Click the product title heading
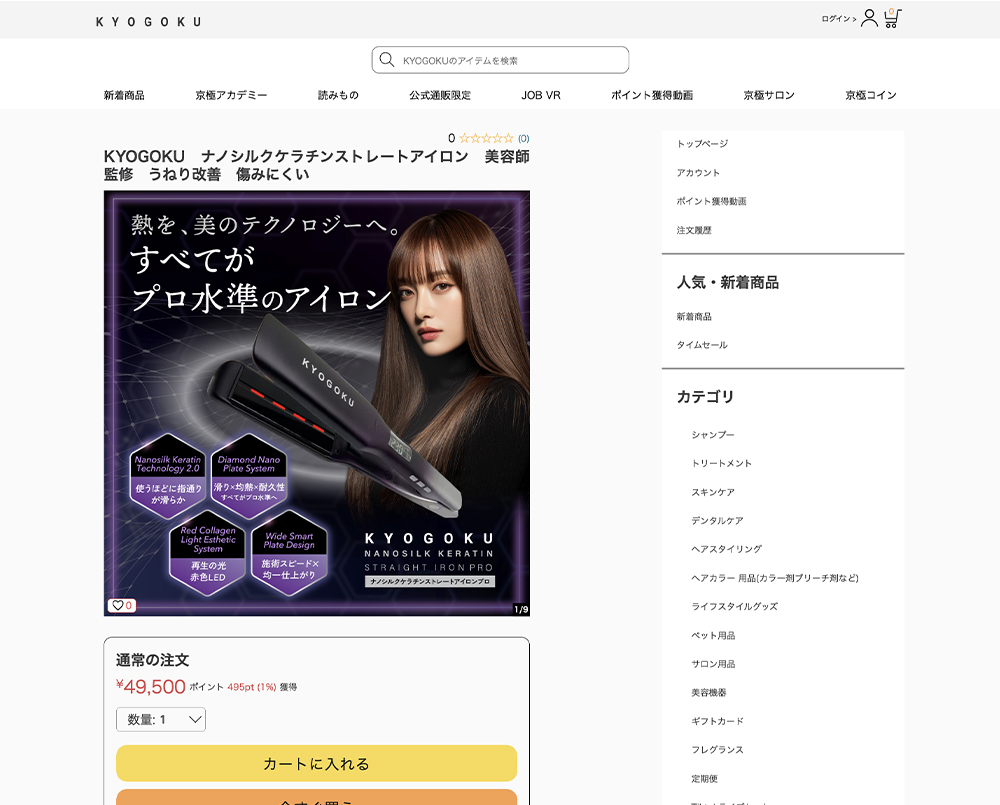This screenshot has width=1000, height=805. click(316, 165)
